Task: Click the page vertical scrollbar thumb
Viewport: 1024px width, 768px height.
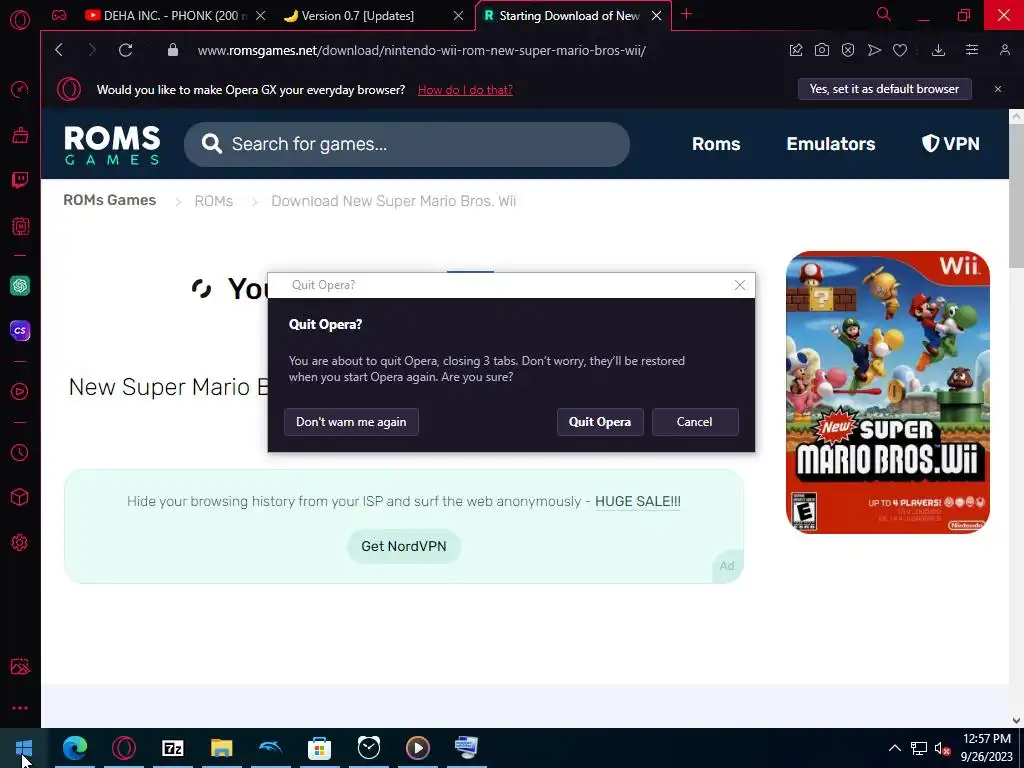Action: click(1016, 196)
